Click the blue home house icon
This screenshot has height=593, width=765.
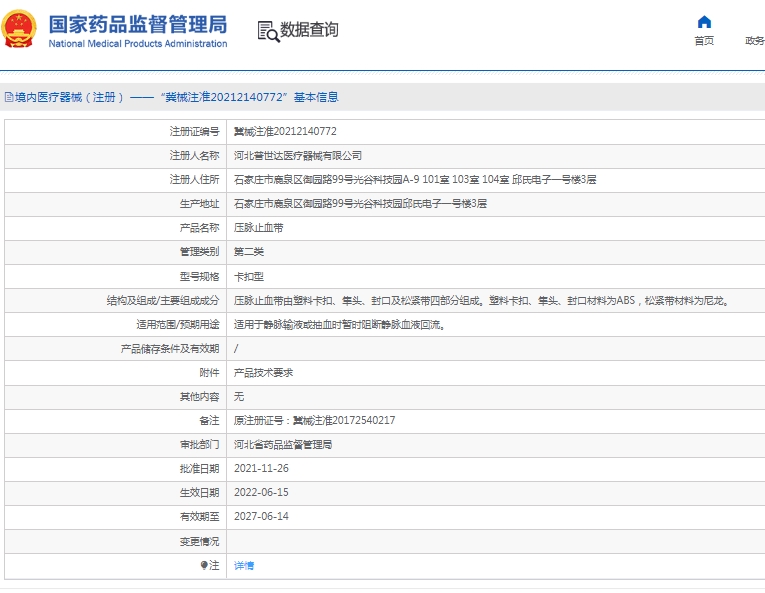tap(704, 22)
